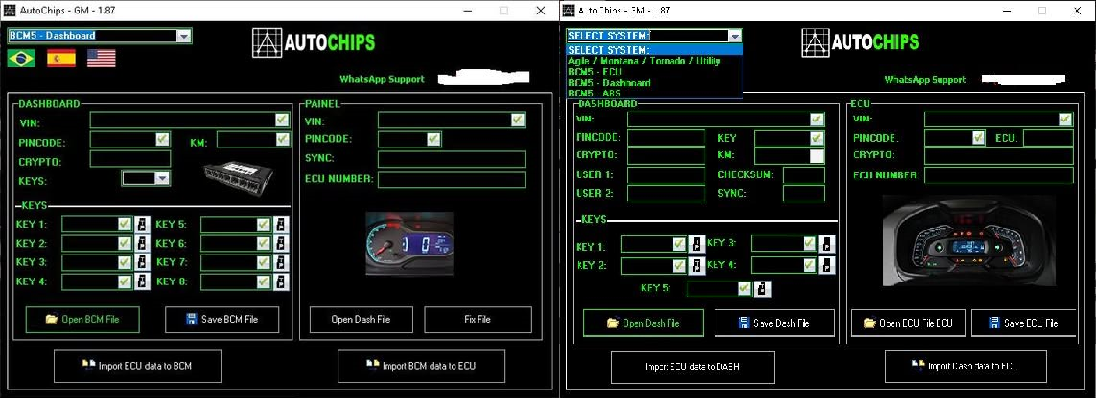Click KEY 3 key icon in left window
This screenshot has height=398, width=1098.
click(x=142, y=263)
